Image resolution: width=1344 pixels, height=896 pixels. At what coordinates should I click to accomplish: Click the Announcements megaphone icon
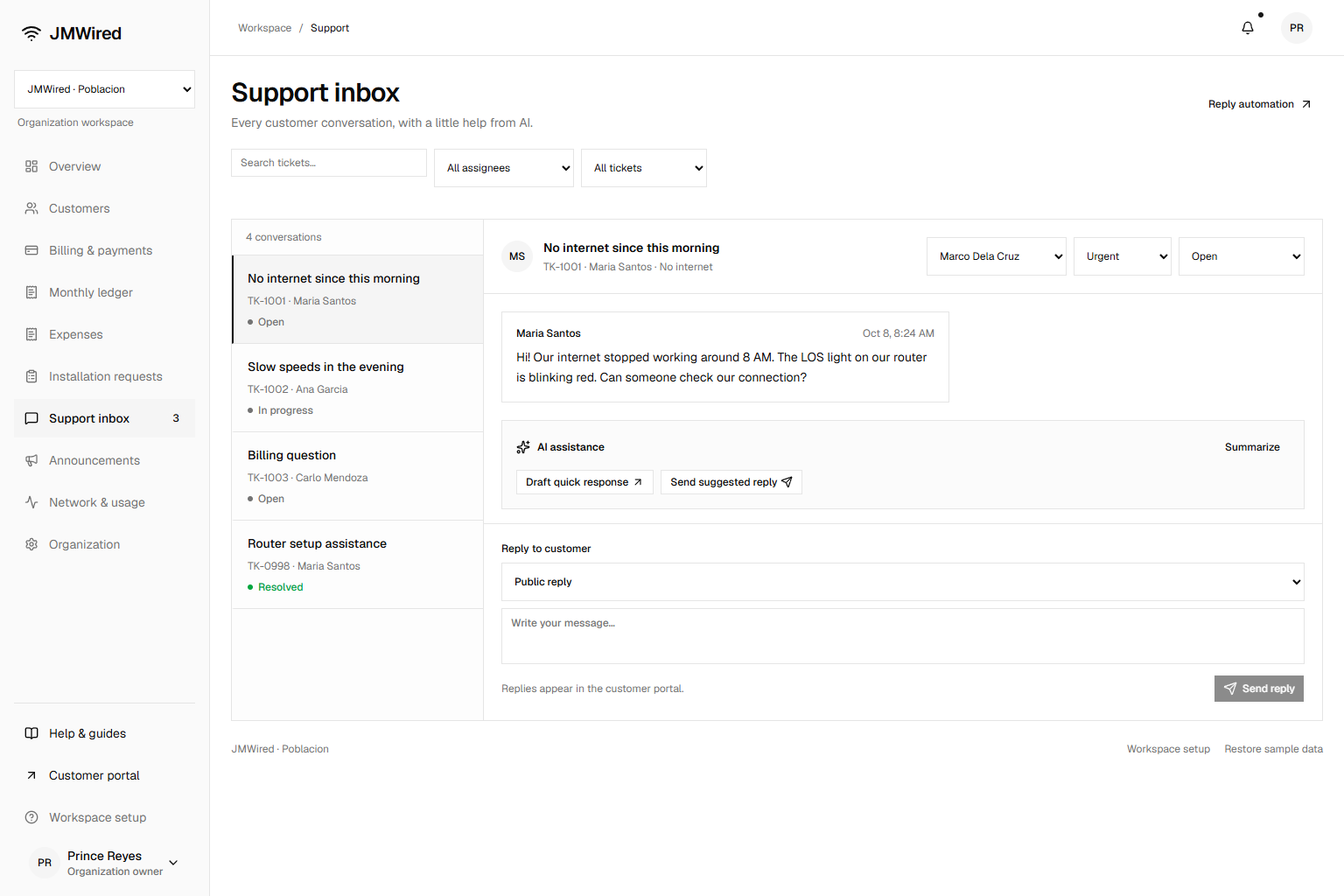(31, 460)
